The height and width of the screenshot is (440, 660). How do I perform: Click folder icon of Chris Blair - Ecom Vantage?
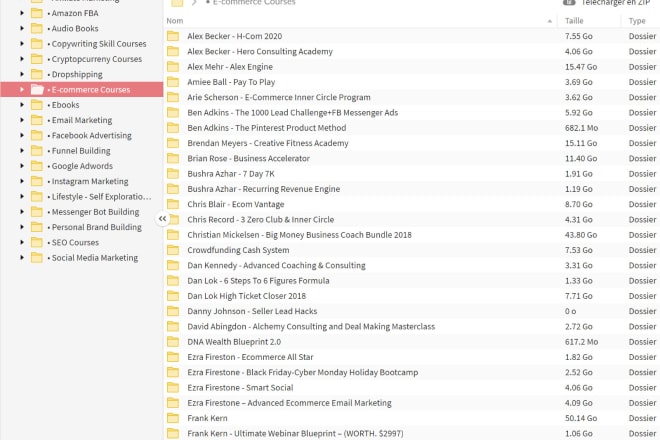173,204
